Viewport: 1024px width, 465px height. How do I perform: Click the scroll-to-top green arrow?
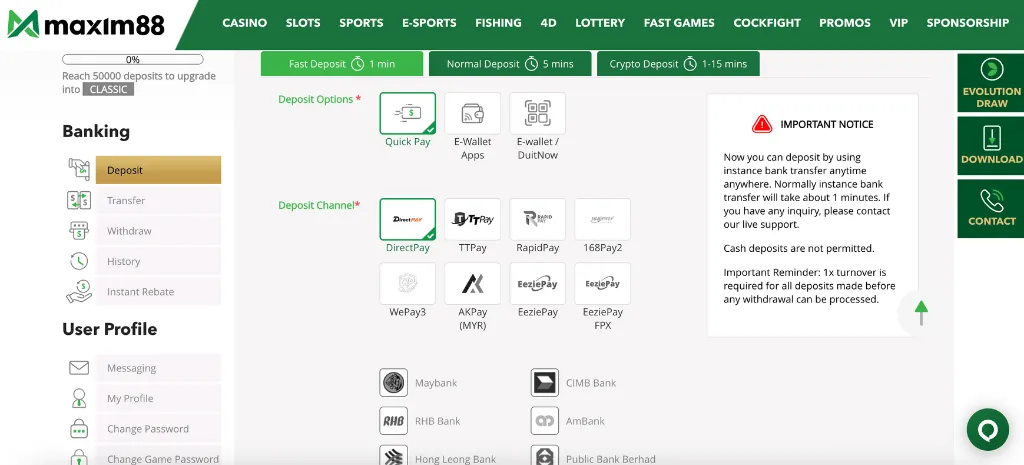921,312
